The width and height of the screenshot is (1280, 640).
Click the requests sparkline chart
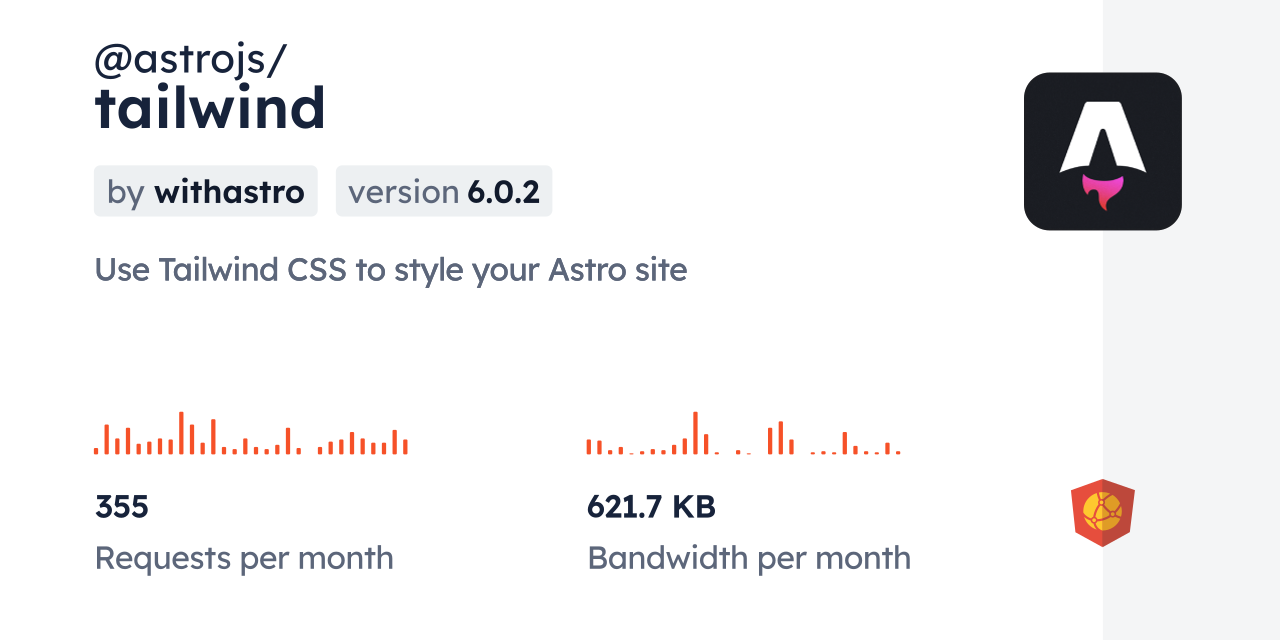coord(251,434)
